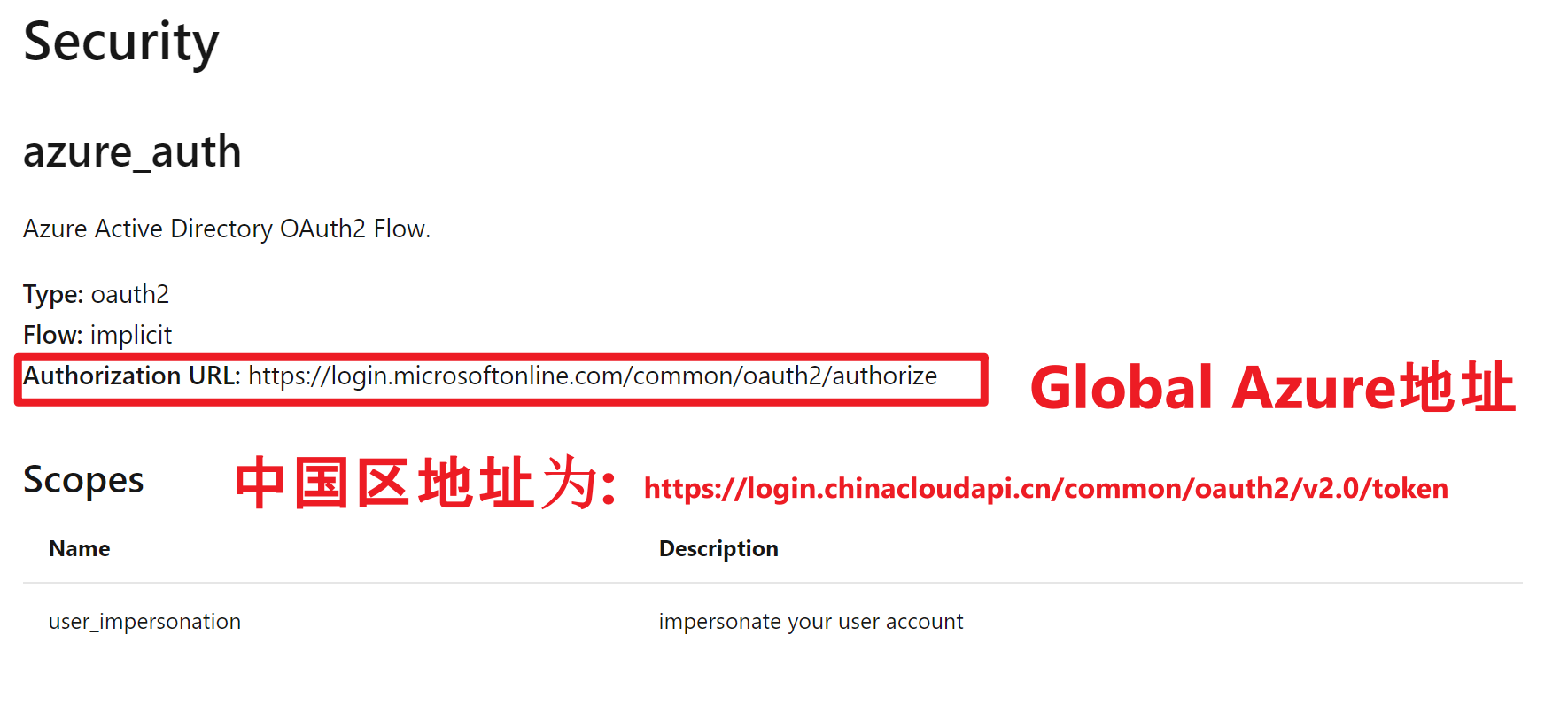Click the red Chinese 中国区地址为 annotation

point(427,484)
